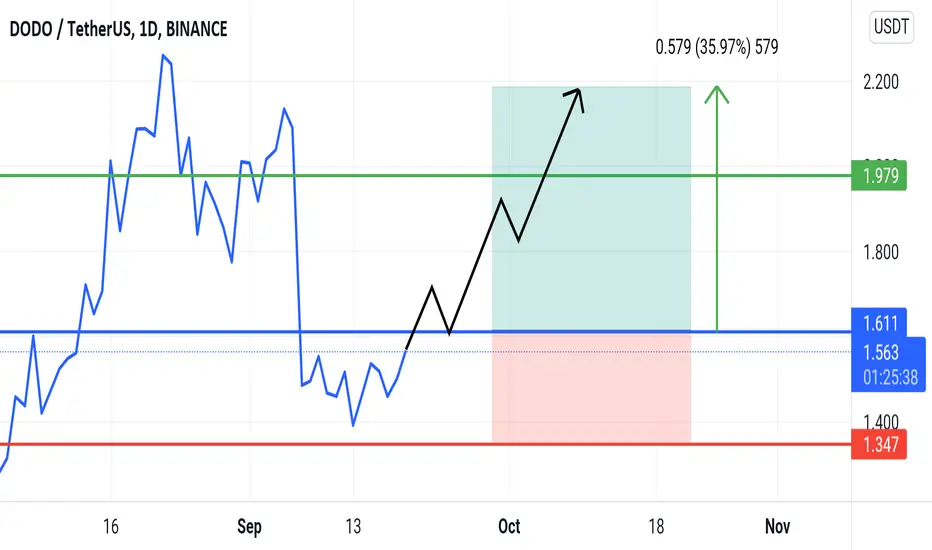Click the current price 1.563 countdown label

888,364
